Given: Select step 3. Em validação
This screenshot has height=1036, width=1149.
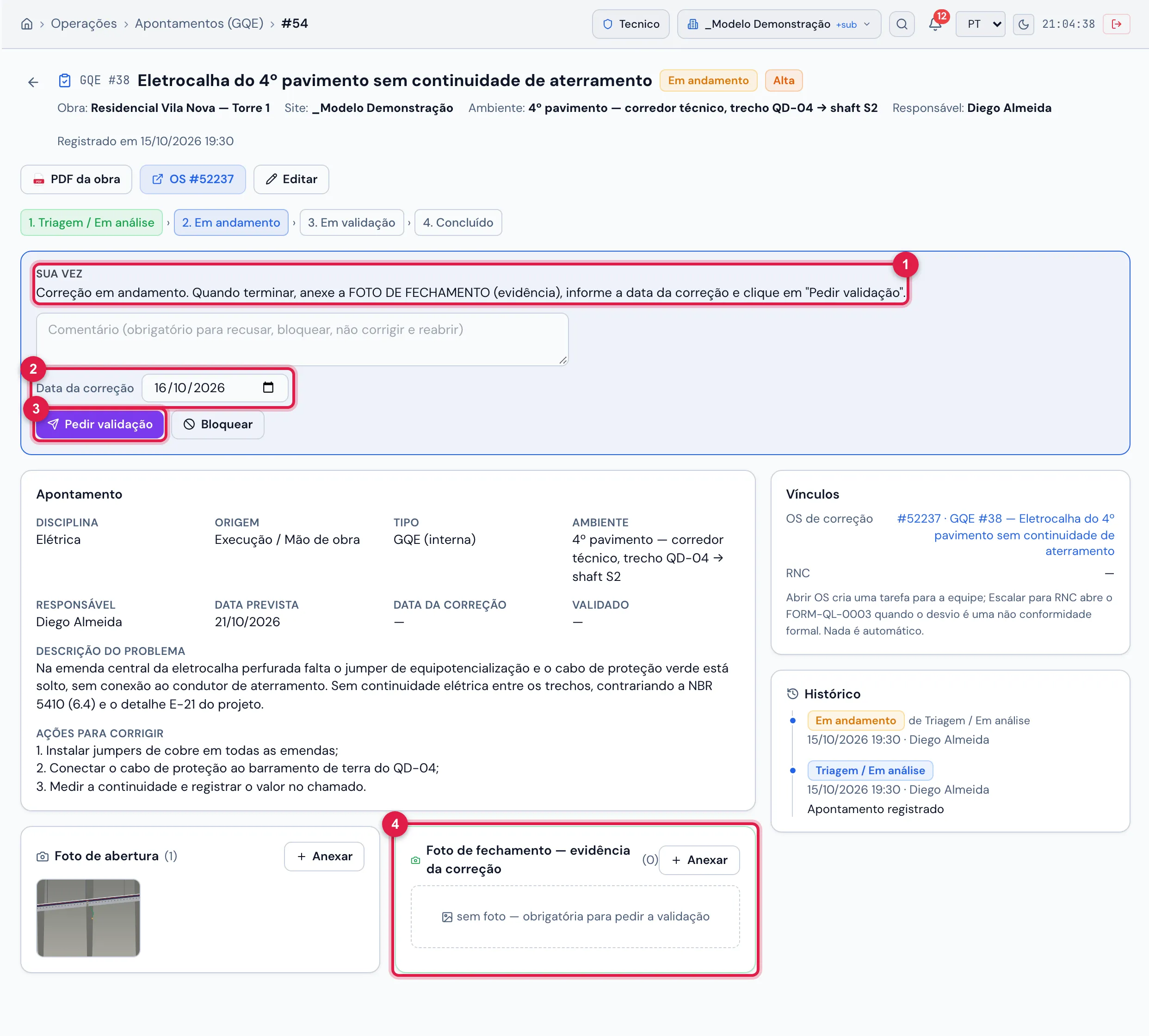Looking at the screenshot, I should pyautogui.click(x=351, y=222).
